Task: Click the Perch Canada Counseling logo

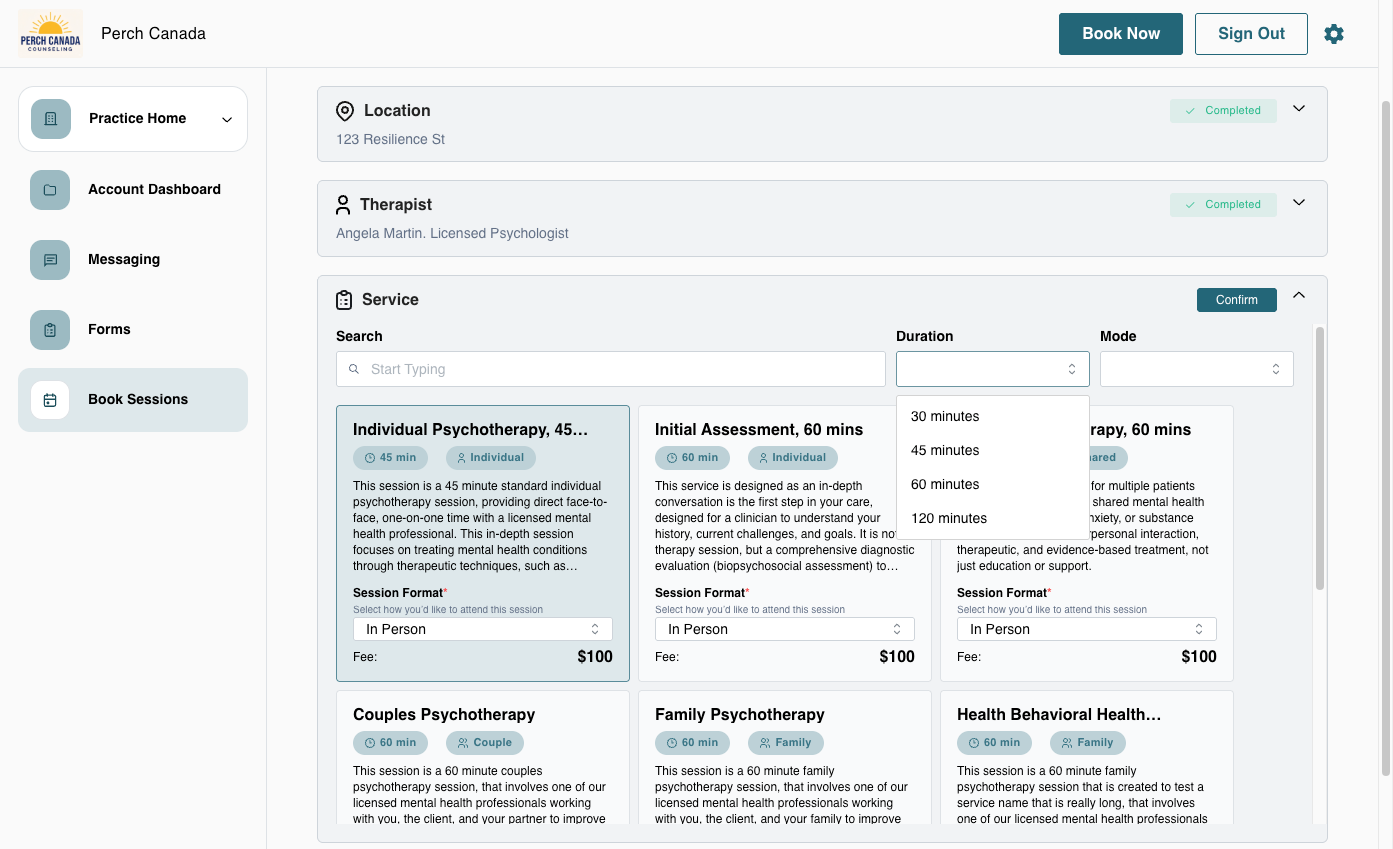Action: point(50,34)
